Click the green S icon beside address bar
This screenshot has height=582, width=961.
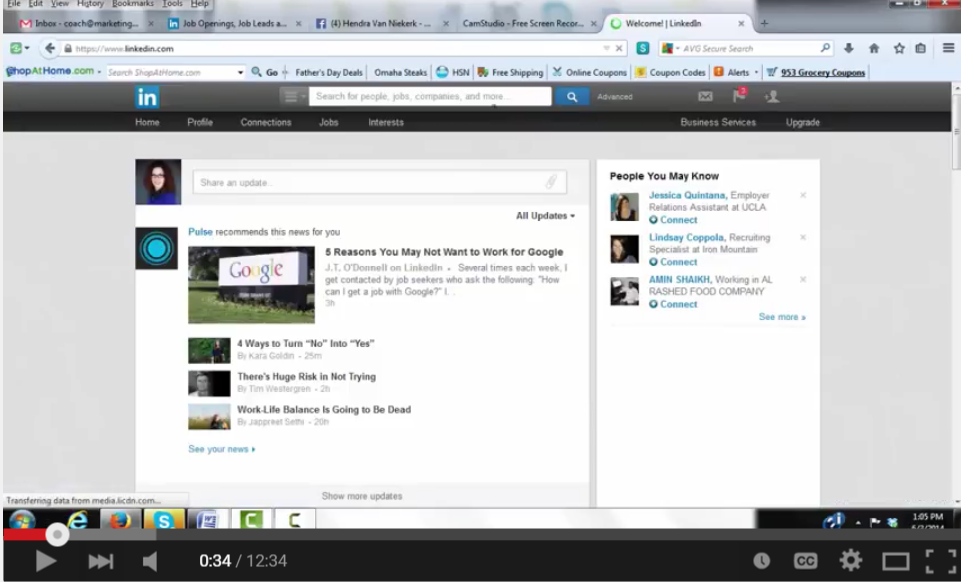642,48
